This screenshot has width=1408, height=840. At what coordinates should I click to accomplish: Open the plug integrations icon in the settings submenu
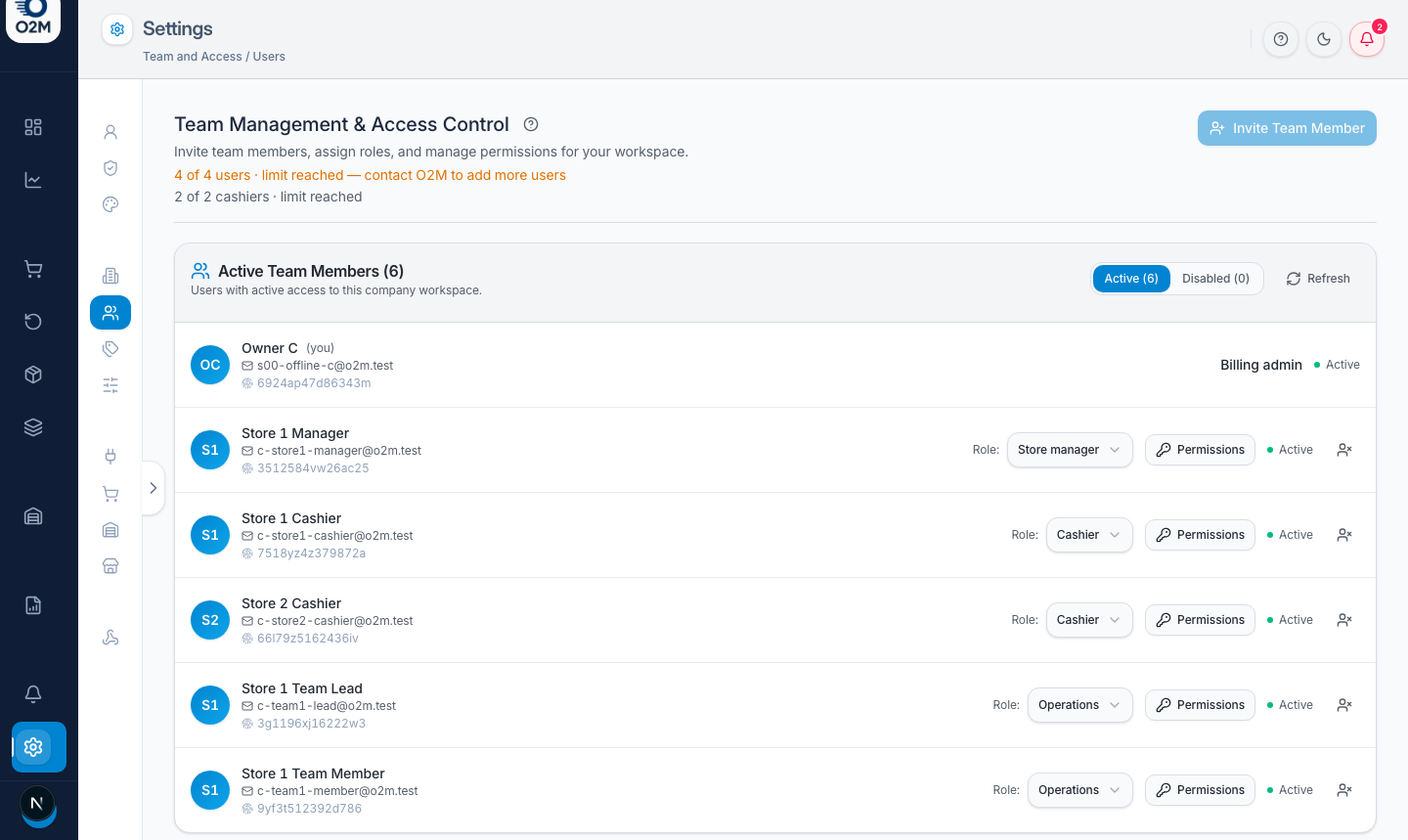(x=110, y=457)
